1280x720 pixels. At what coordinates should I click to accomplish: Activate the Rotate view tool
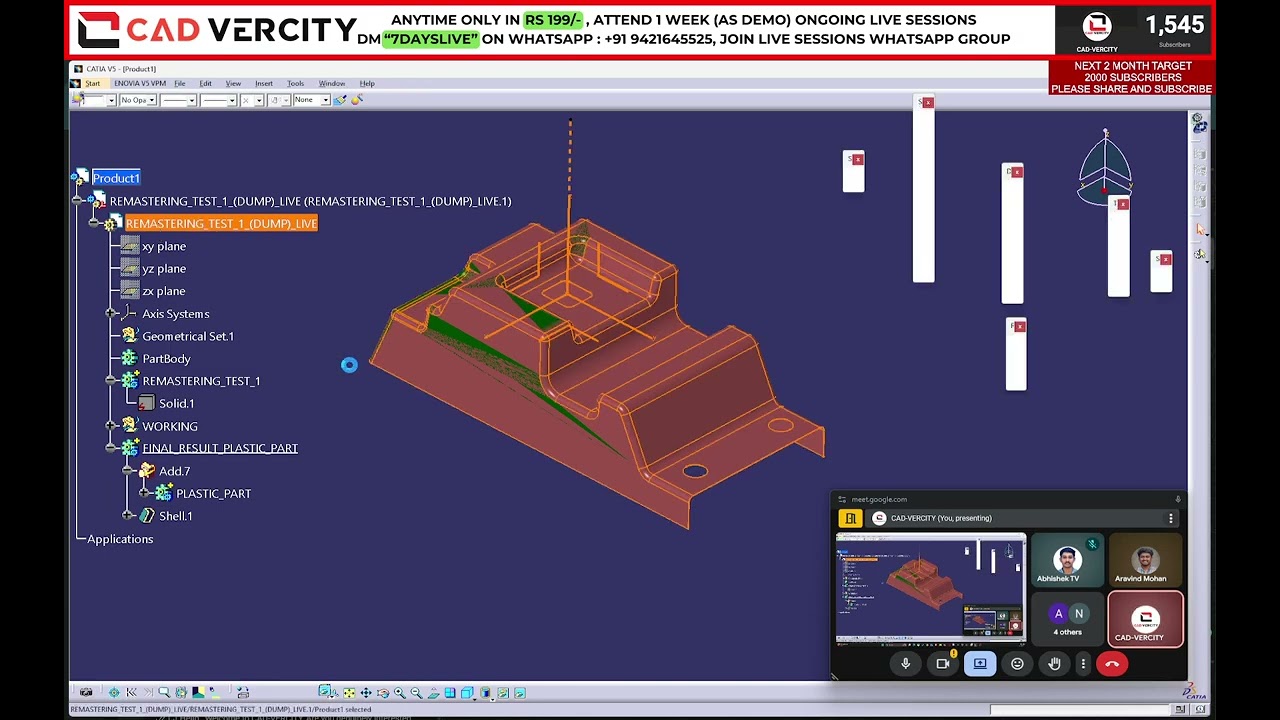click(383, 692)
